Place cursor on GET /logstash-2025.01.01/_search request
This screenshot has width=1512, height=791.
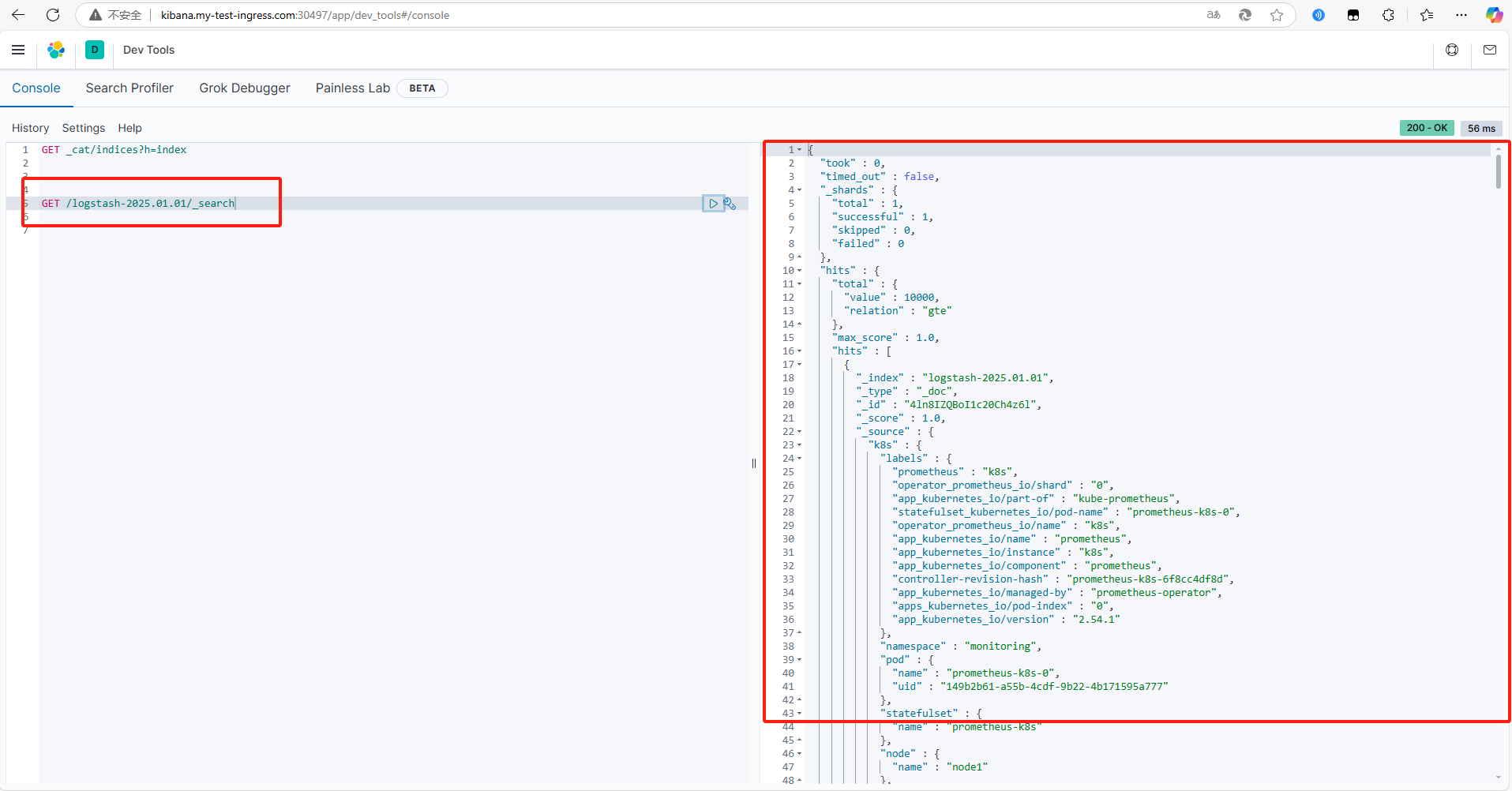pyautogui.click(x=138, y=204)
